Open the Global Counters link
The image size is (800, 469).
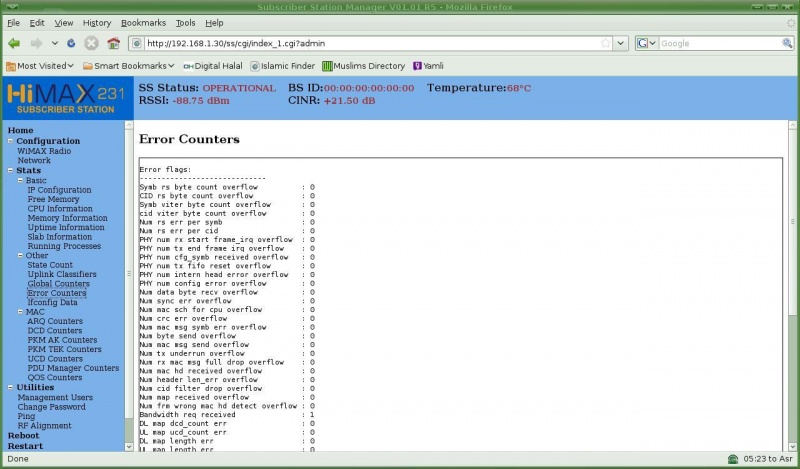58,284
